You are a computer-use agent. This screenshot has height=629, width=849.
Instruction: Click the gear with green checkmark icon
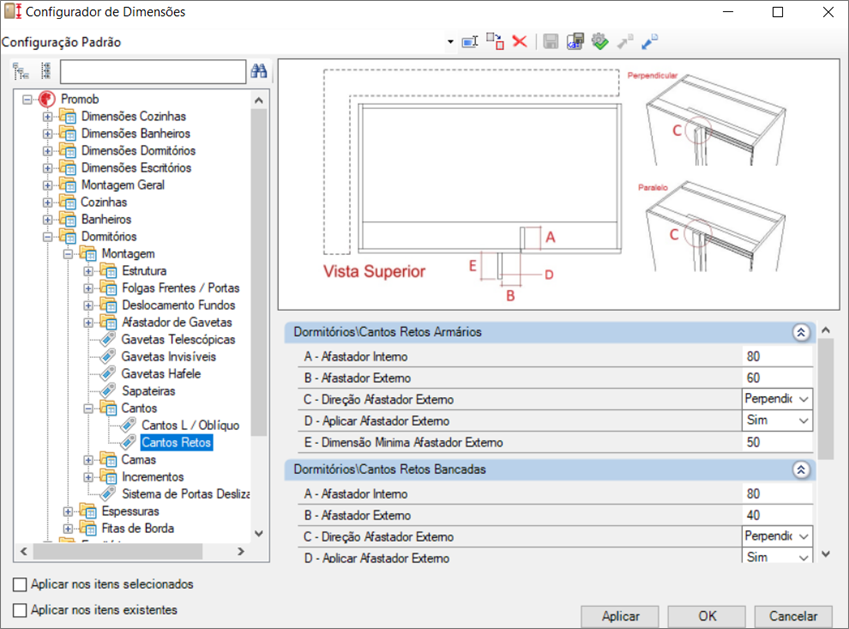(600, 42)
